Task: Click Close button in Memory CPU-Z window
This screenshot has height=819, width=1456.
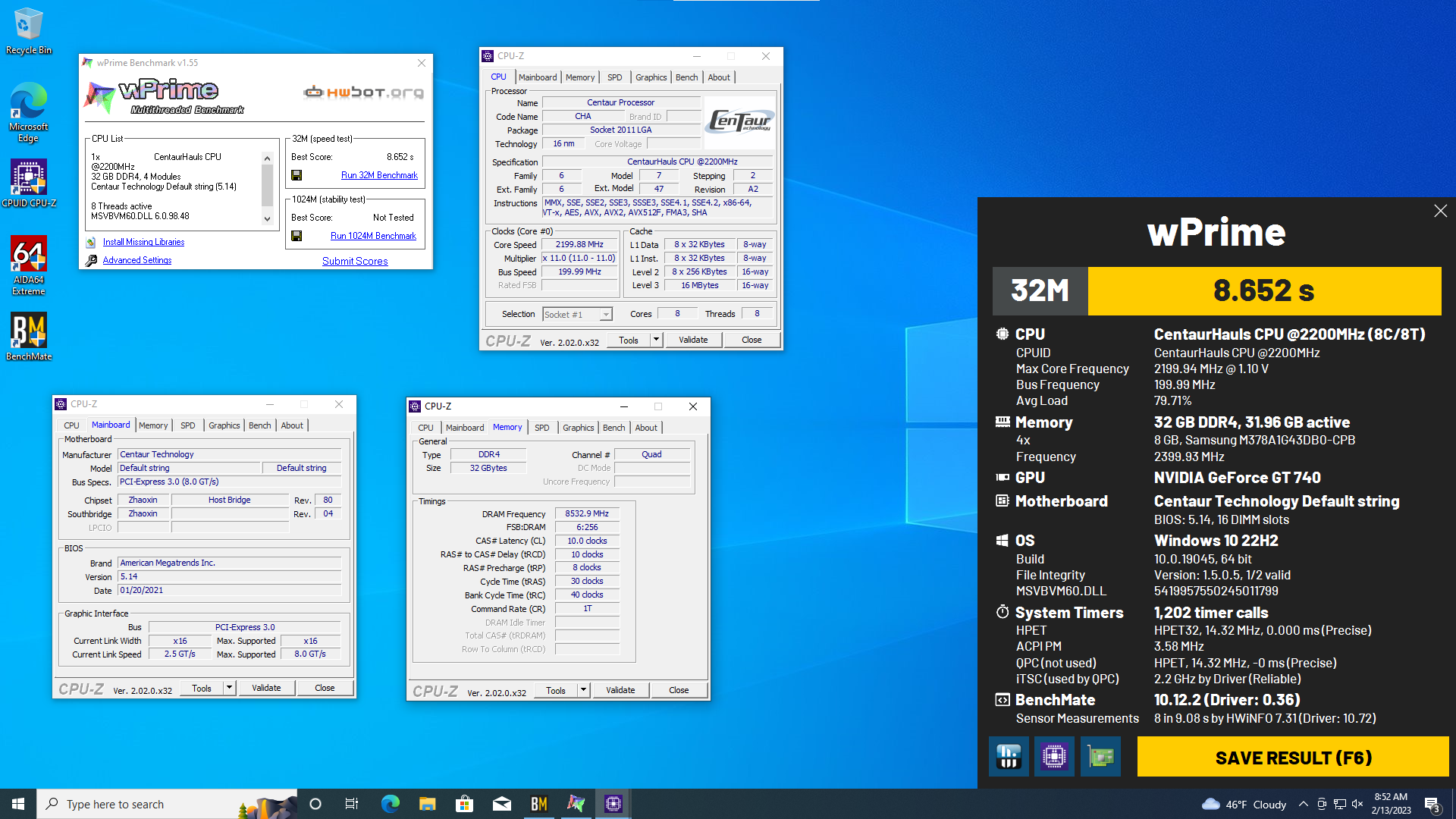Action: tap(679, 690)
